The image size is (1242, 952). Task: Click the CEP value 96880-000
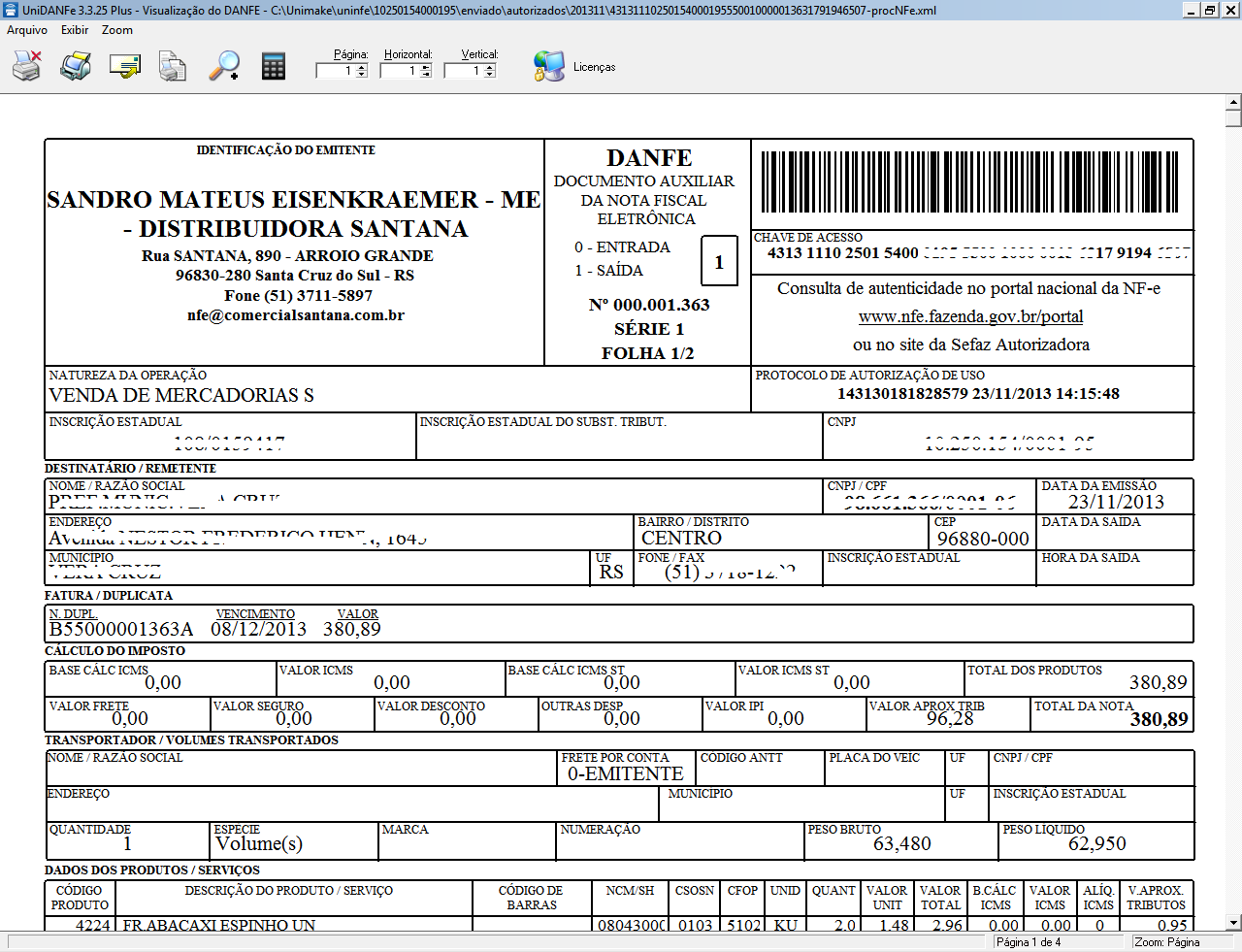(983, 539)
